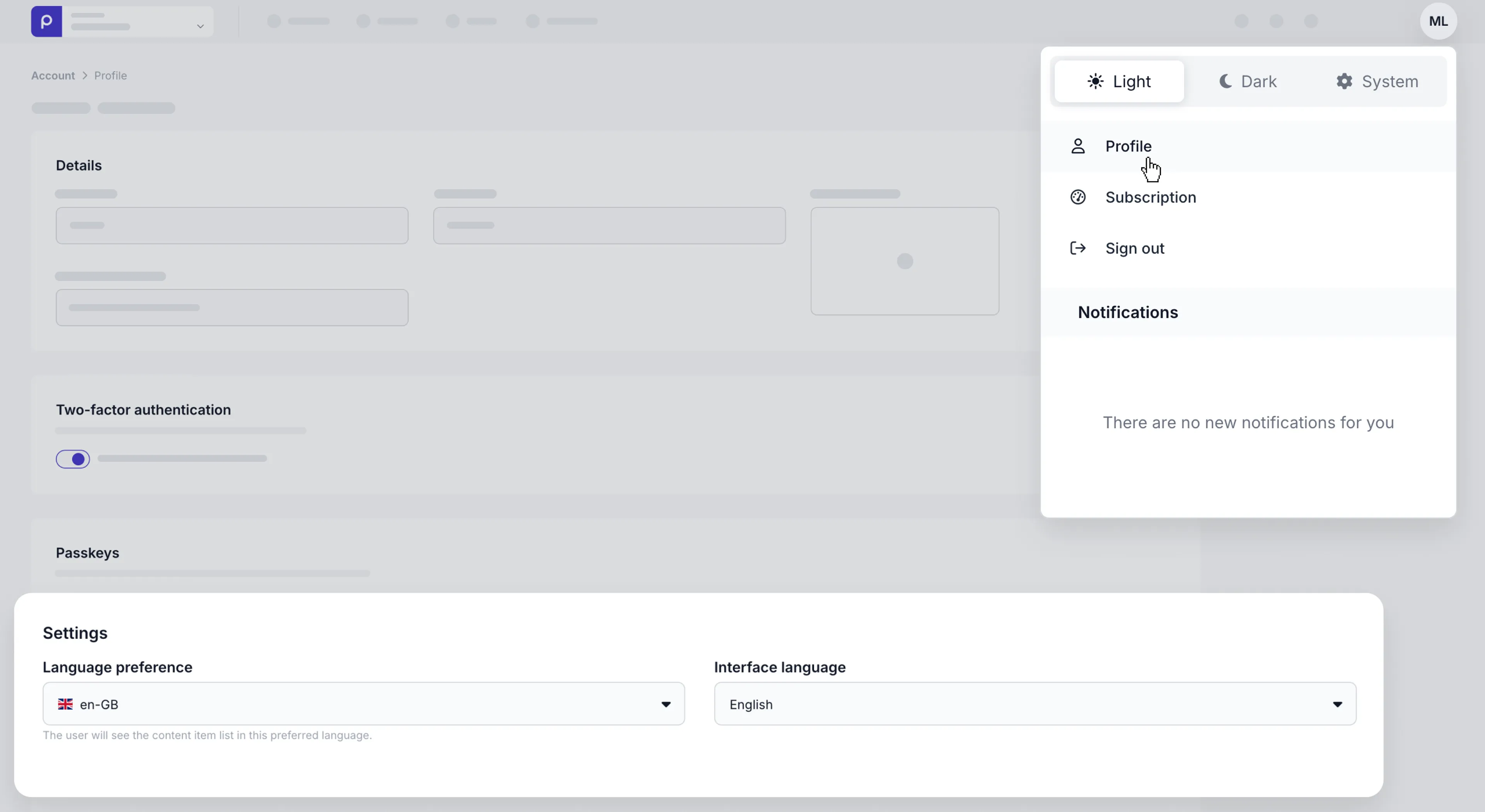Disable the two-factor authentication toggle
Image resolution: width=1485 pixels, height=812 pixels.
[73, 459]
